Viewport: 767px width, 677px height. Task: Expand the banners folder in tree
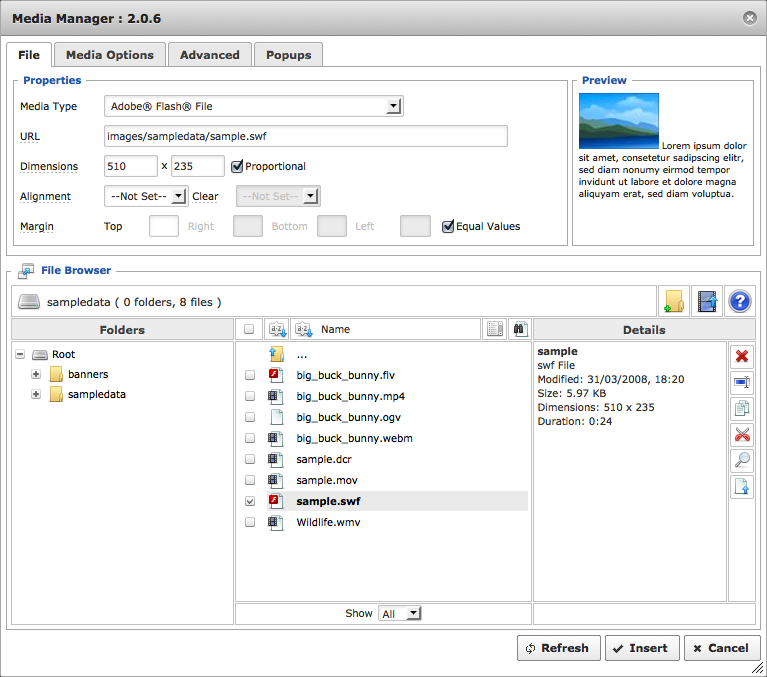[36, 375]
